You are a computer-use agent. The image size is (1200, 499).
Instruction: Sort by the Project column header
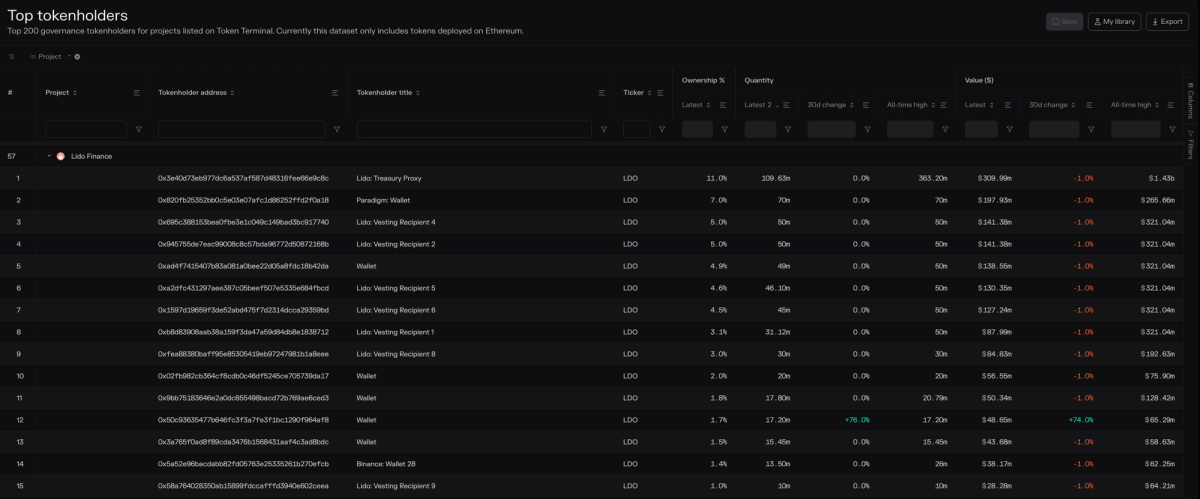point(61,93)
